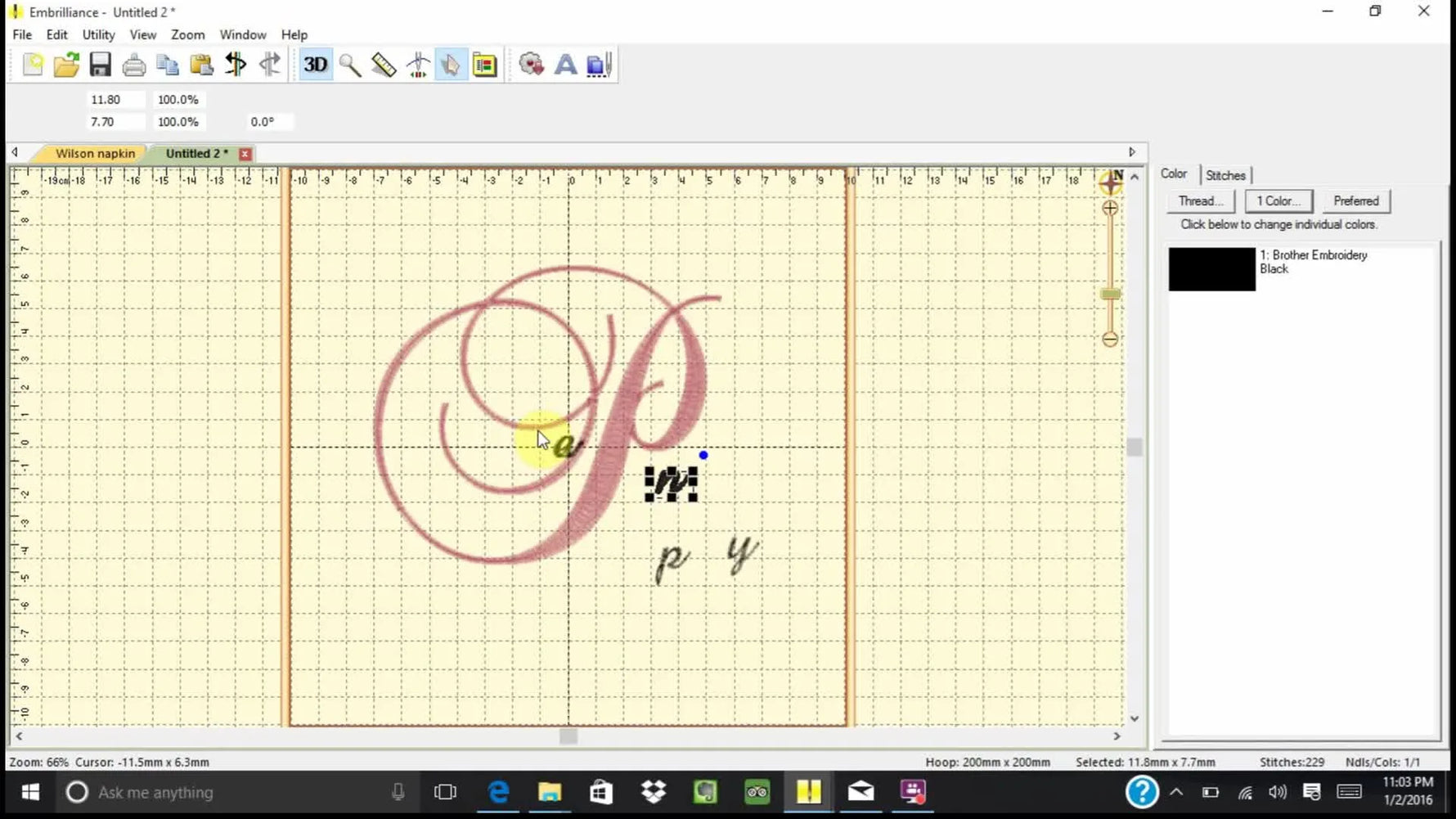The width and height of the screenshot is (1456, 819).
Task: Show hidden system tray icons
Action: pyautogui.click(x=1176, y=792)
